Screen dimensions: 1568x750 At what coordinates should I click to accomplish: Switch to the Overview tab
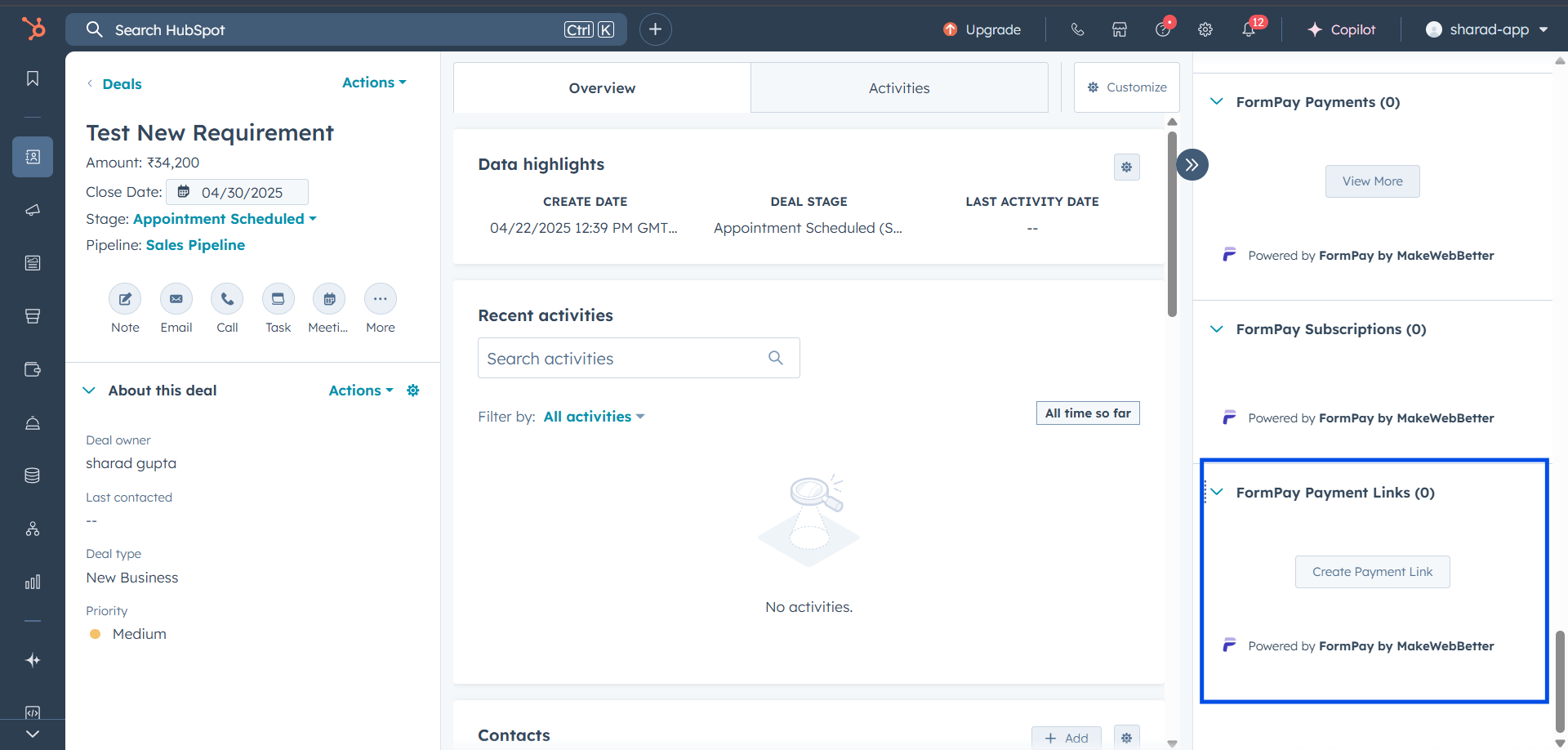(x=602, y=88)
